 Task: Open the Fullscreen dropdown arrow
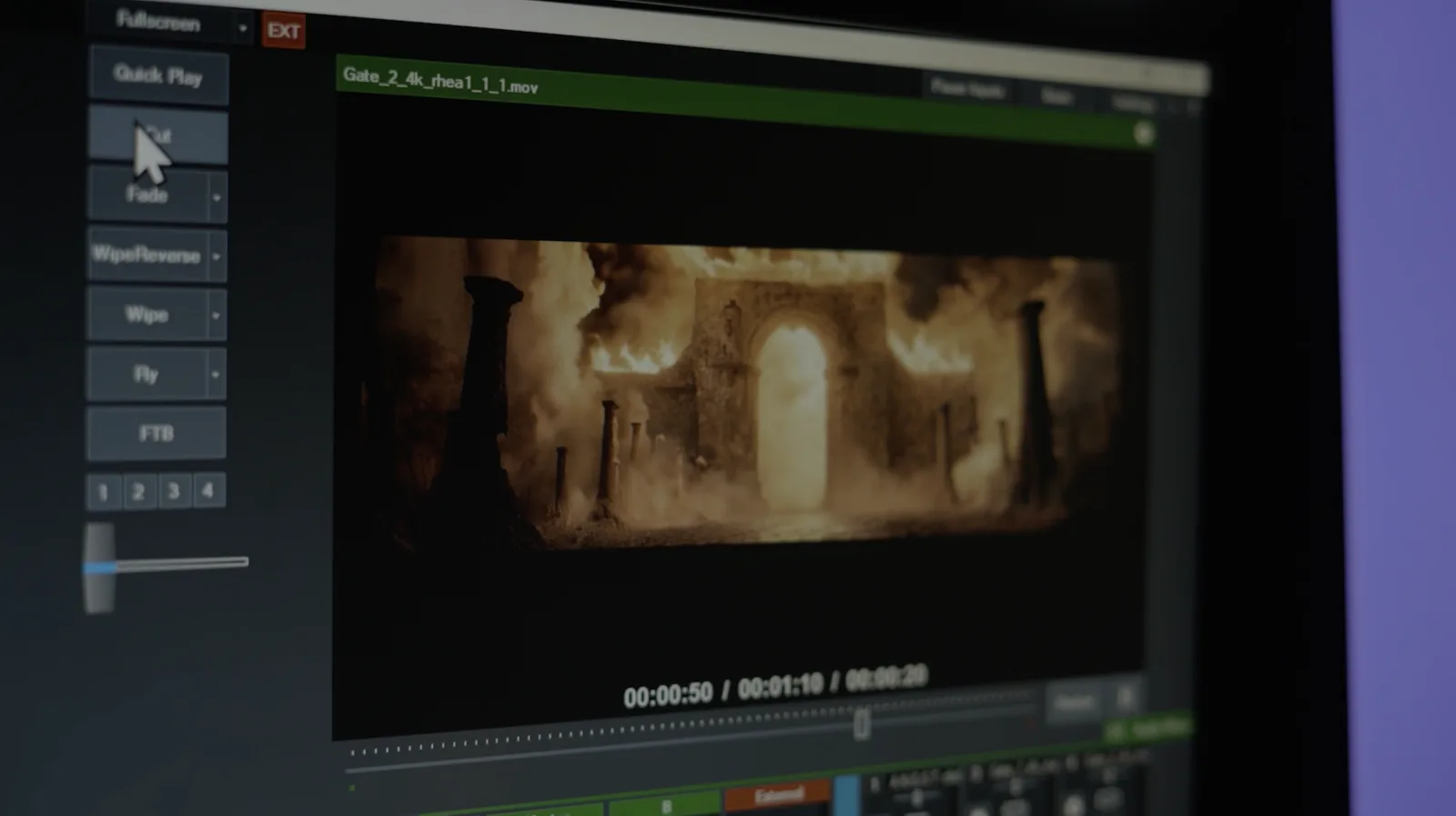pyautogui.click(x=242, y=28)
